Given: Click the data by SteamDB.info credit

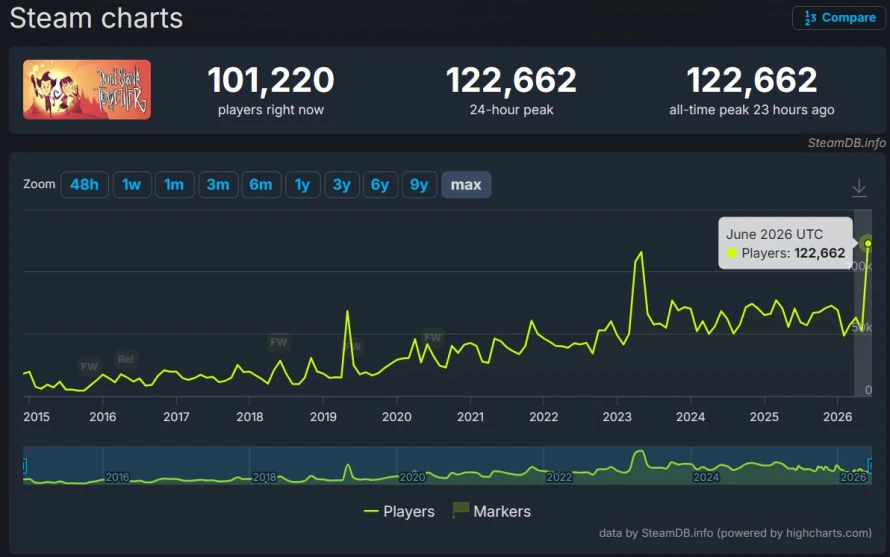Looking at the screenshot, I should pos(735,533).
